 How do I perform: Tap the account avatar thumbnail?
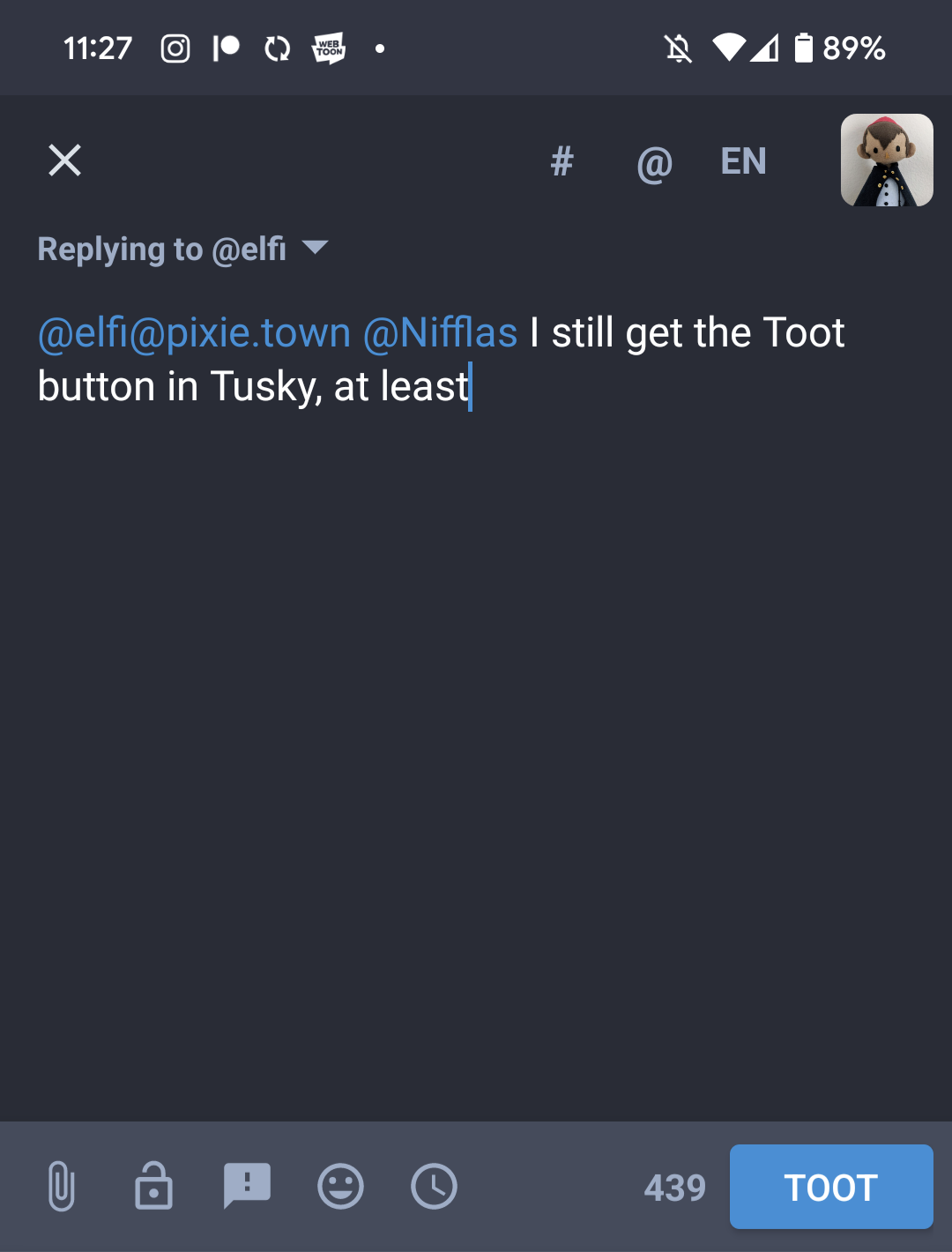pos(886,160)
